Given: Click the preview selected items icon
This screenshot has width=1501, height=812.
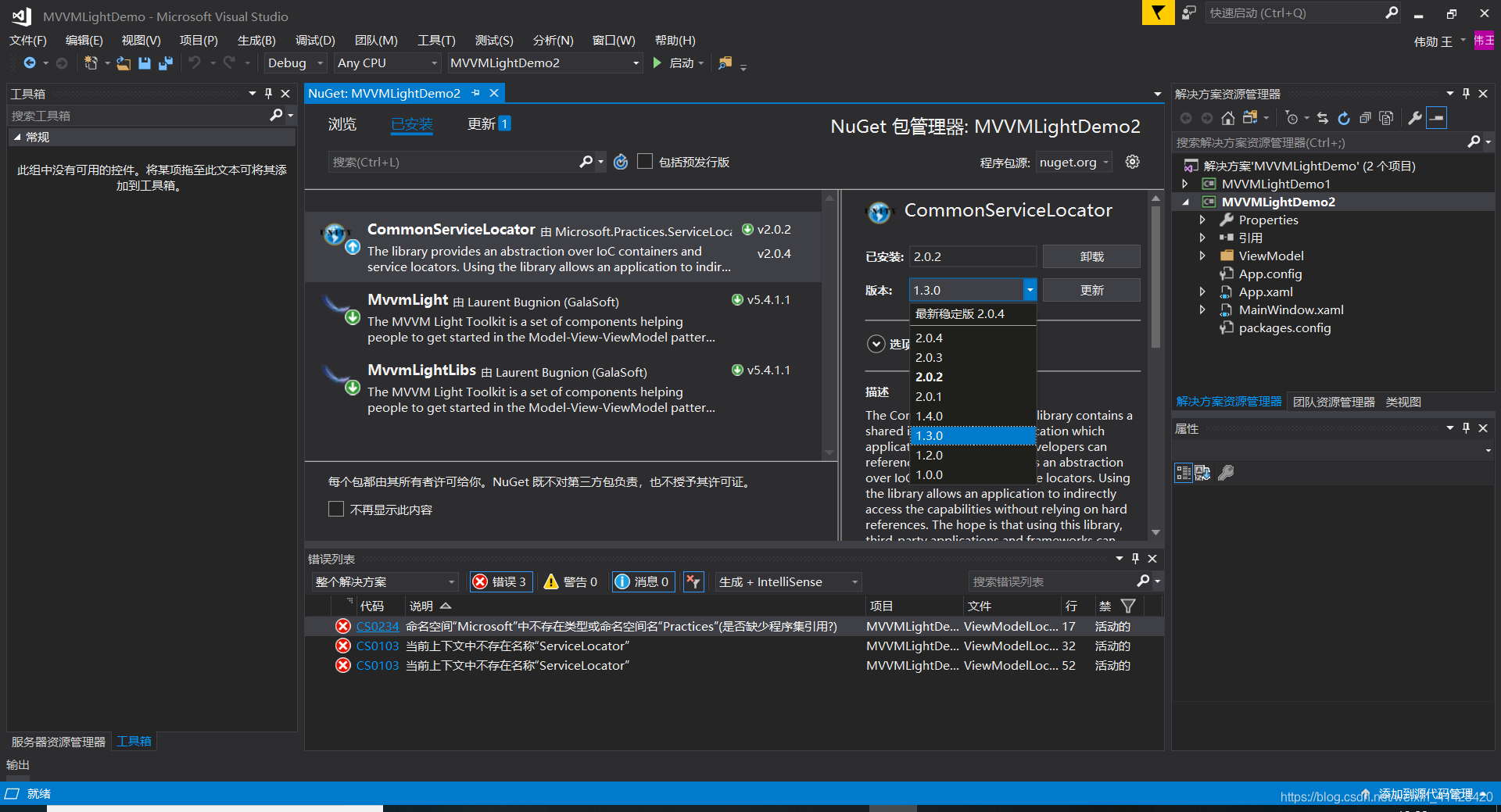Looking at the screenshot, I should (x=1437, y=118).
